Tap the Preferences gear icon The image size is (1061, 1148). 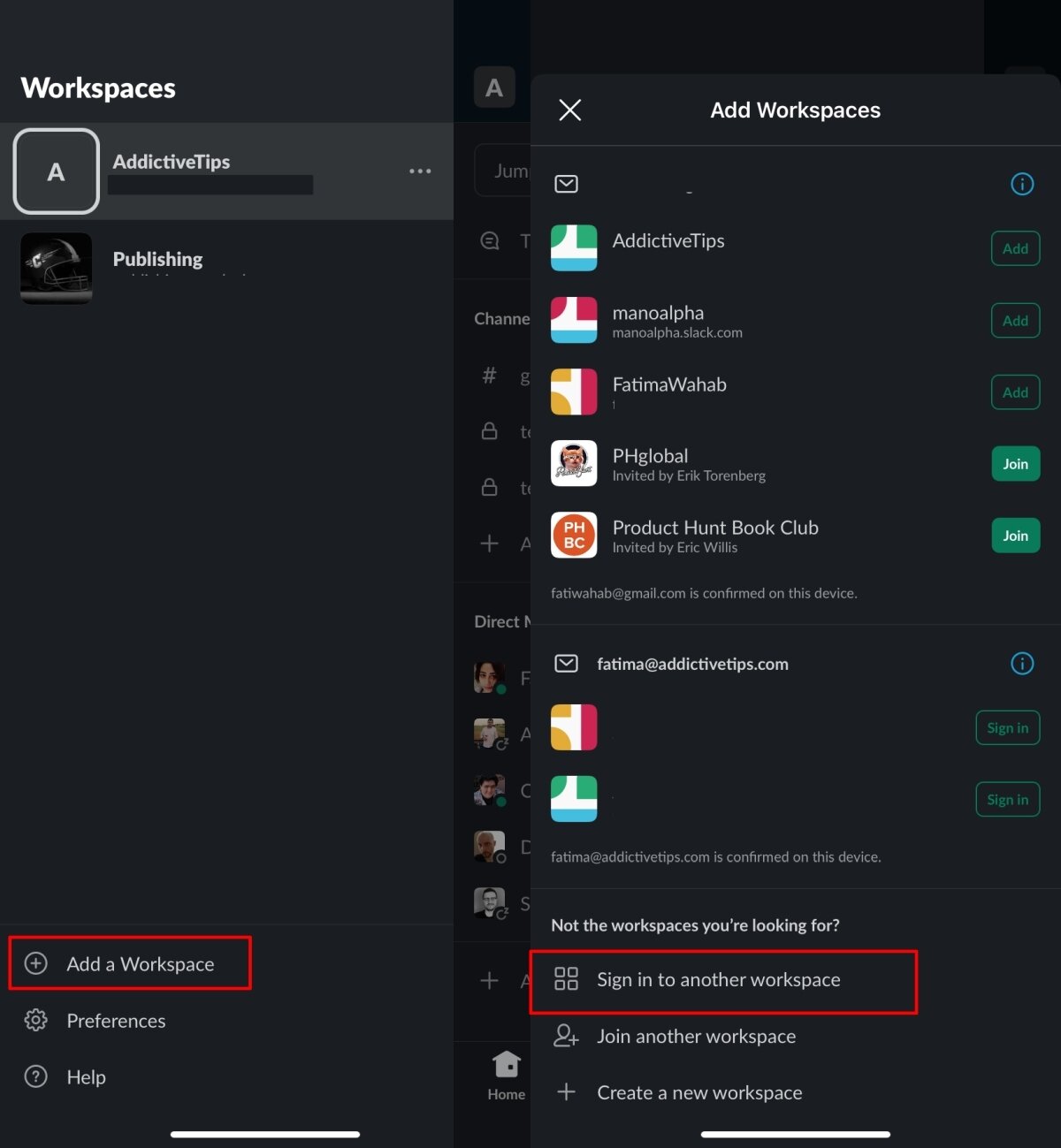35,1021
